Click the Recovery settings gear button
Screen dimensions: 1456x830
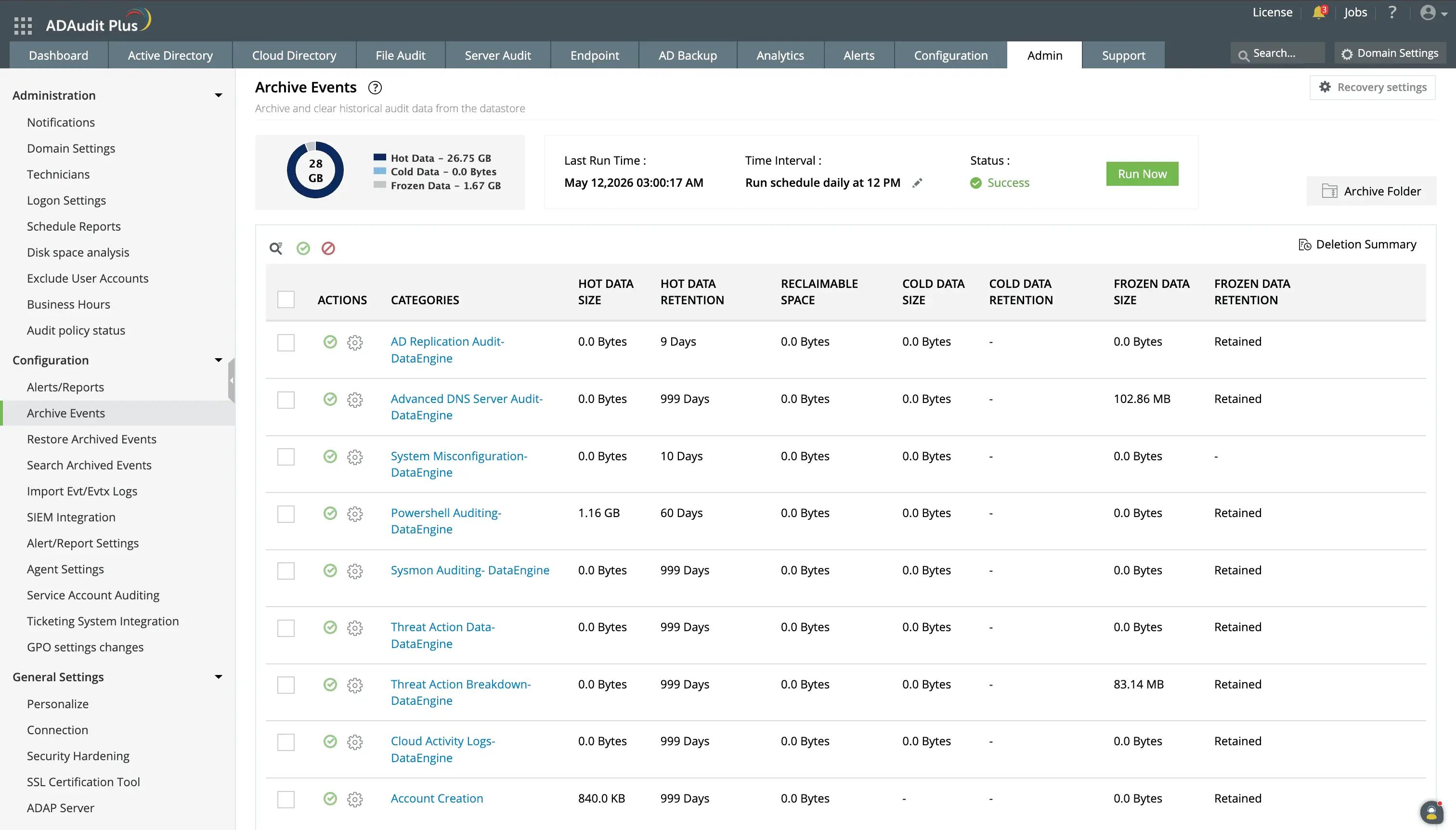(1373, 87)
